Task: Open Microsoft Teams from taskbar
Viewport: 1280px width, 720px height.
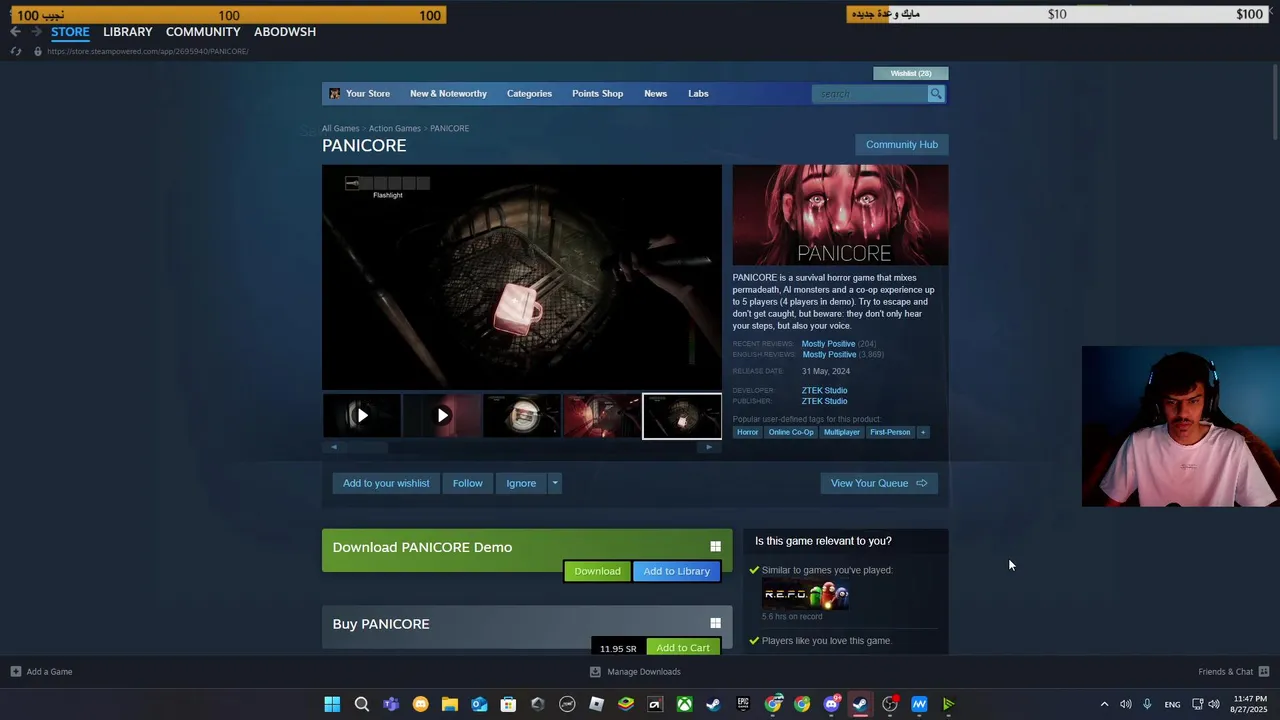Action: [391, 704]
